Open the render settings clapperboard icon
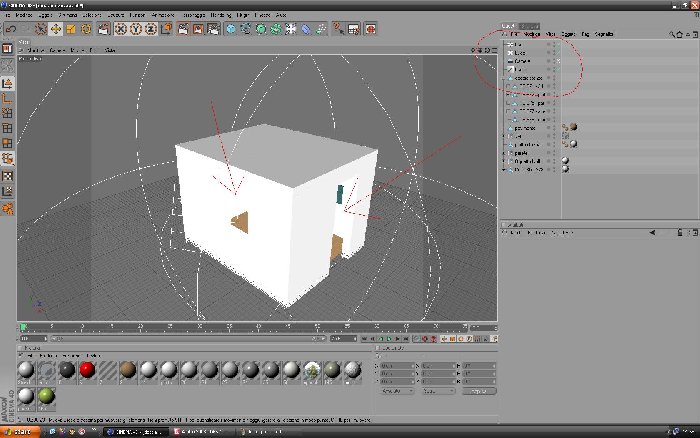Image resolution: width=700 pixels, height=438 pixels. coord(213,29)
